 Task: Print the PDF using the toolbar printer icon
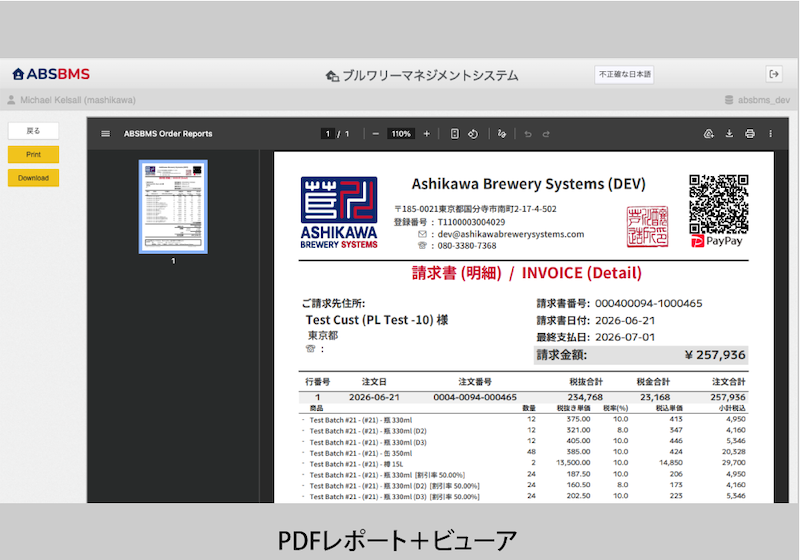[749, 134]
